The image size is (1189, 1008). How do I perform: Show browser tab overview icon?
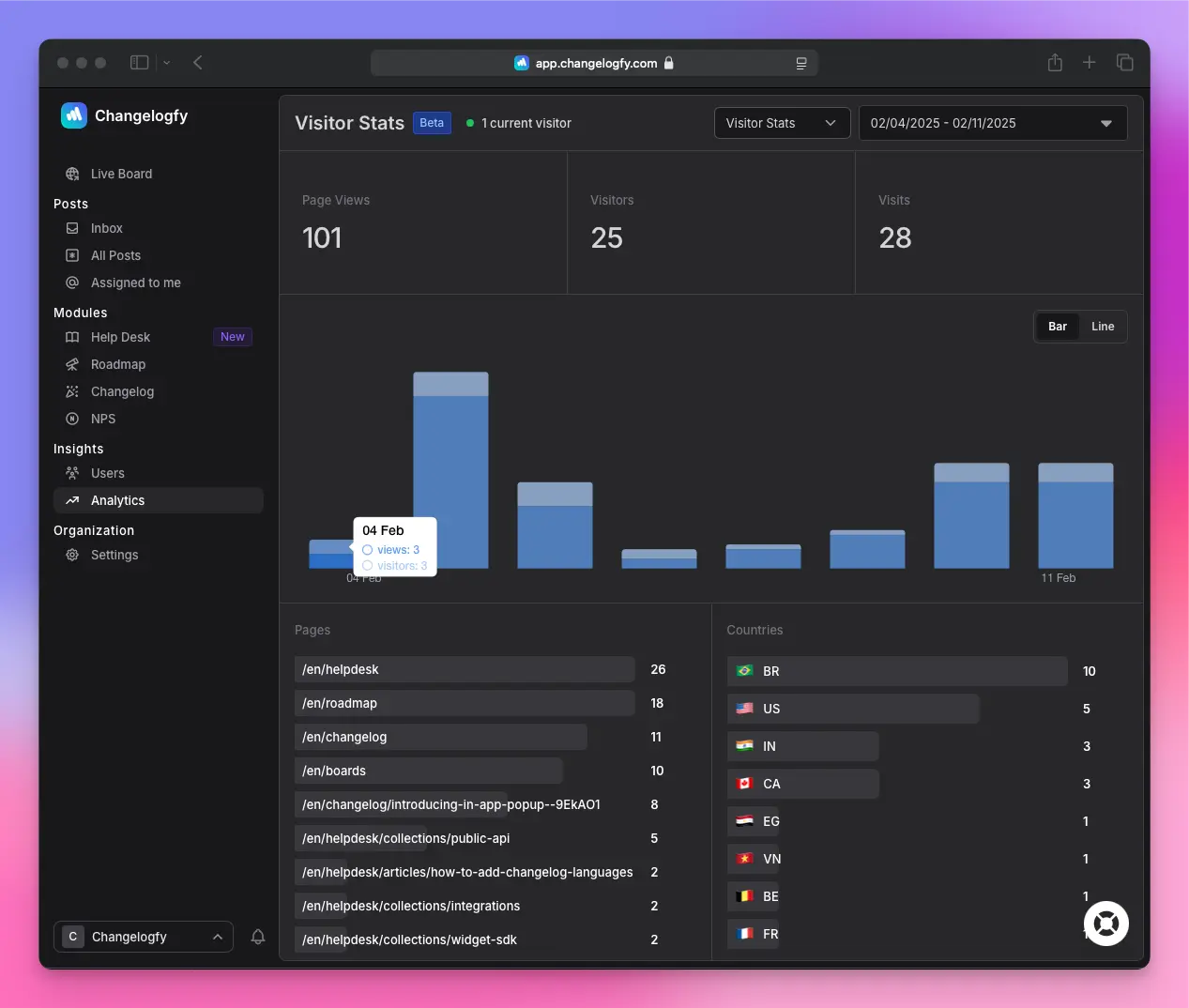(x=1125, y=63)
